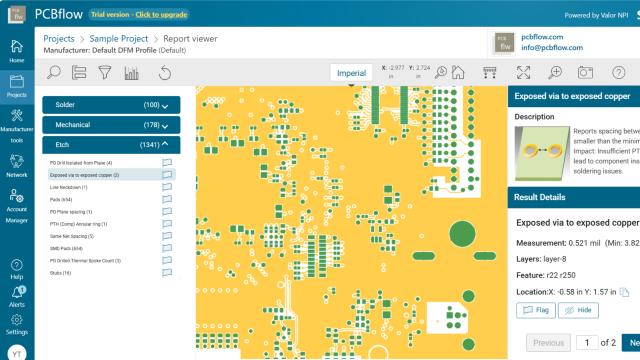Select the measure ruler tool
This screenshot has height=360, width=640.
pos(489,73)
